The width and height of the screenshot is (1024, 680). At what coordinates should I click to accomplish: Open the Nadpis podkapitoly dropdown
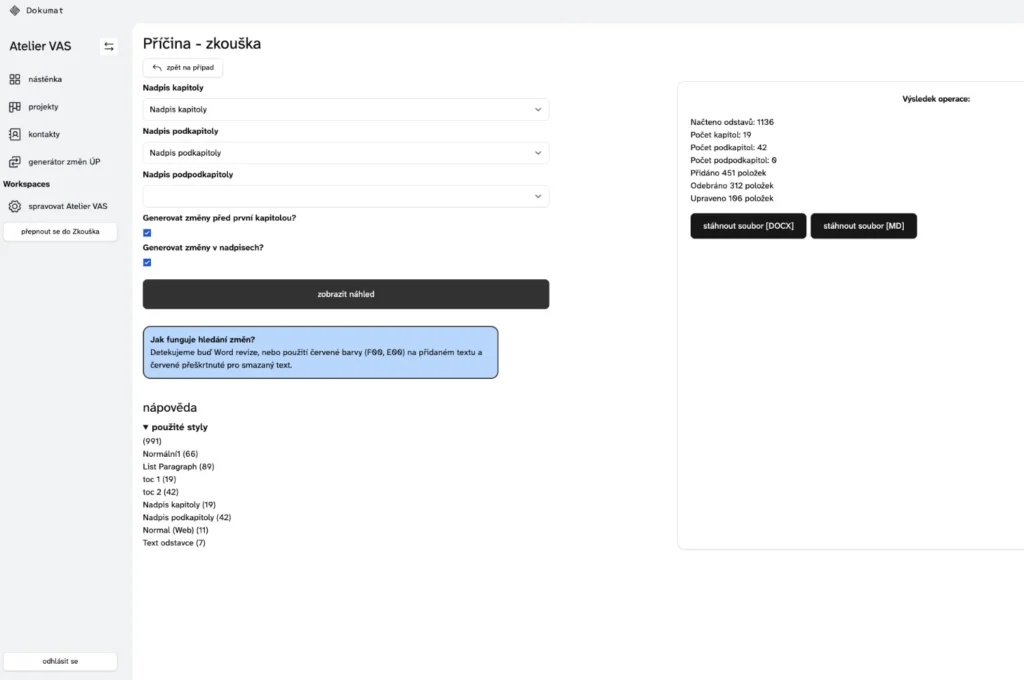[x=345, y=153]
